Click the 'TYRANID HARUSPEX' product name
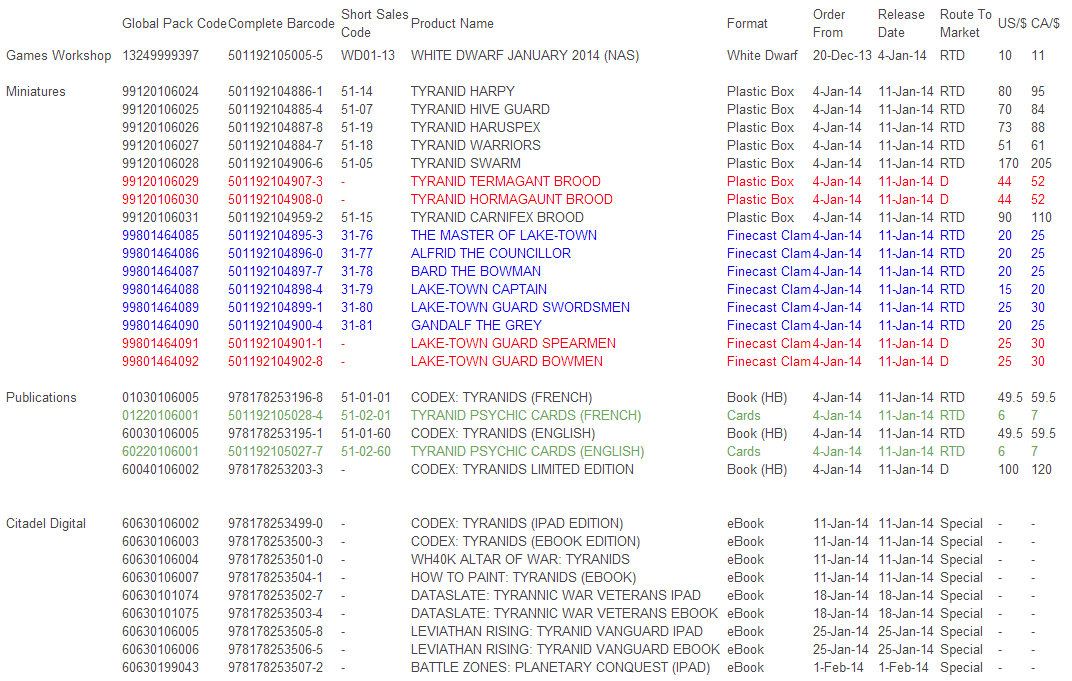 point(475,127)
